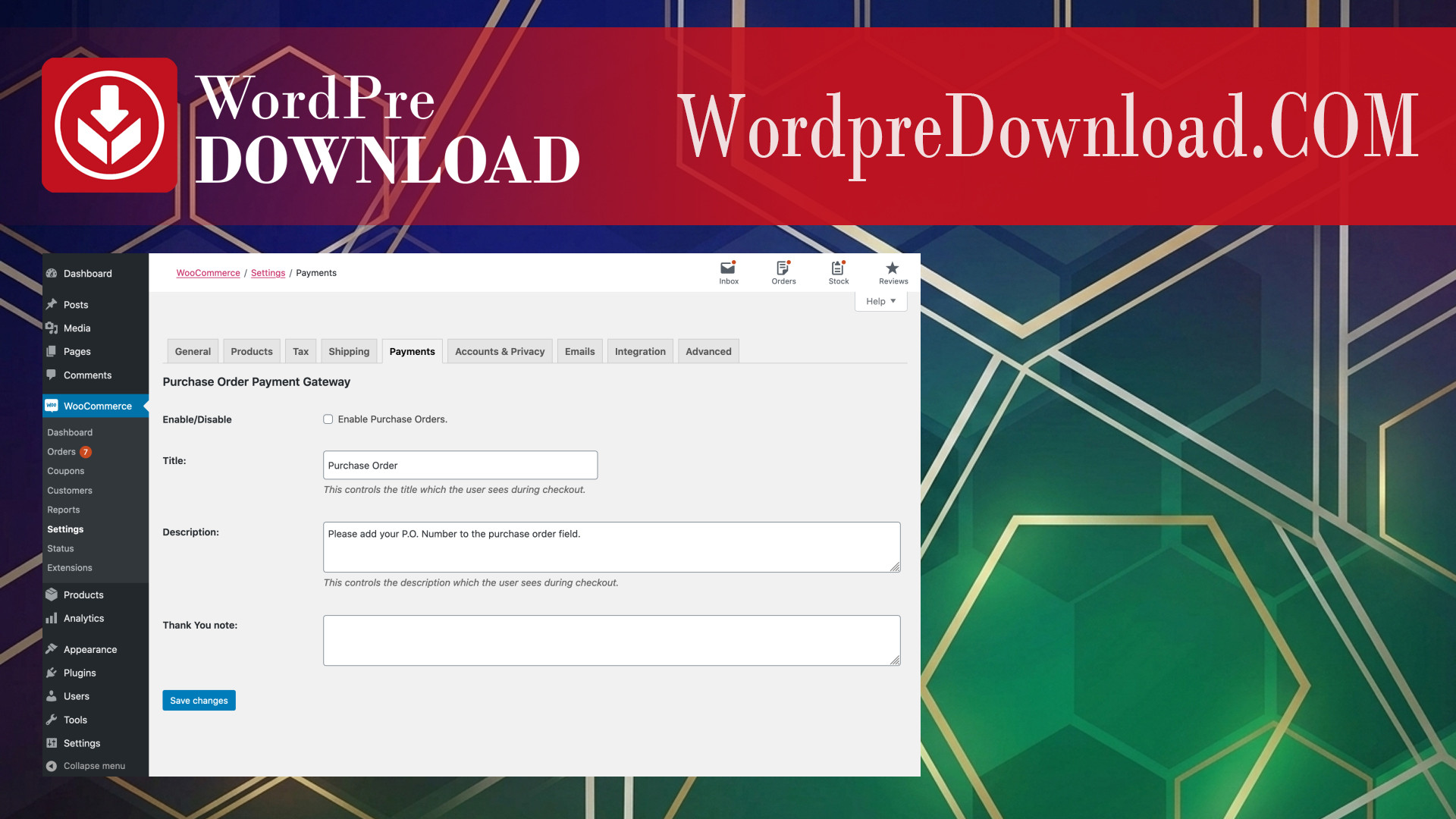The image size is (1456, 819).
Task: Open the Orders submenu item
Action: [x=61, y=452]
